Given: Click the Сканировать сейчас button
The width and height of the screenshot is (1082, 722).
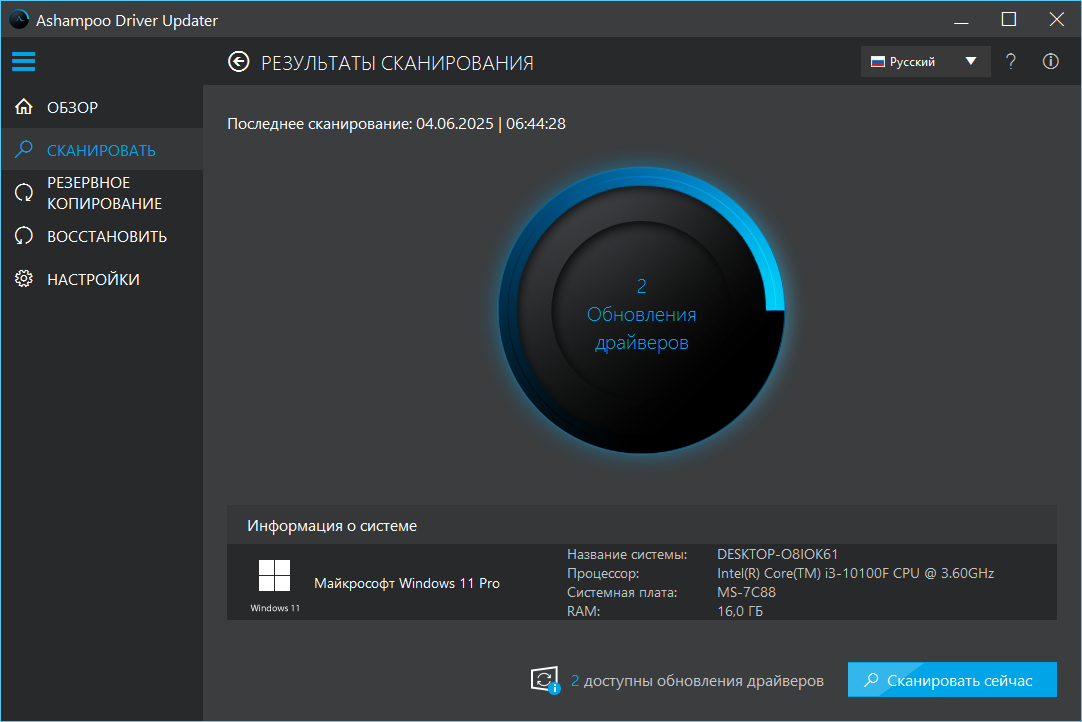Looking at the screenshot, I should pyautogui.click(x=952, y=680).
